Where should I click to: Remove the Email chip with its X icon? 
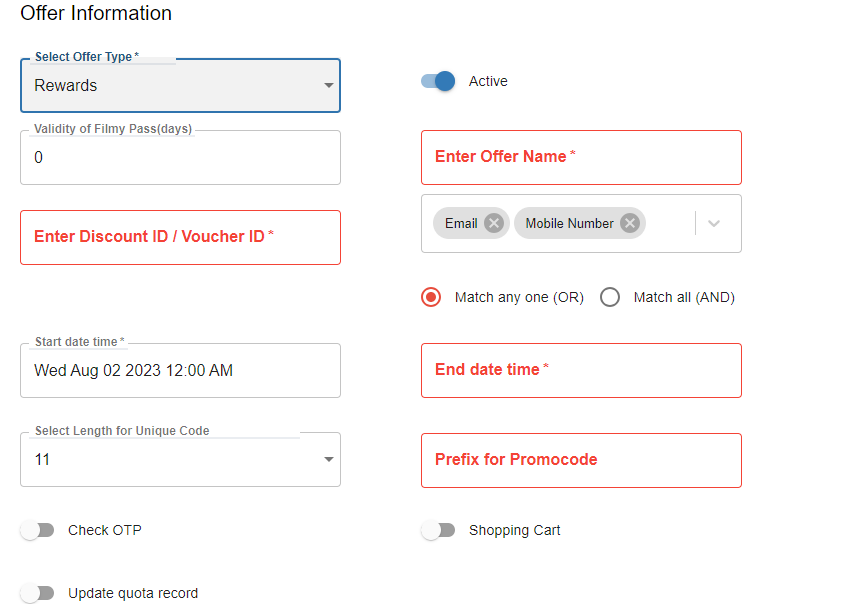point(493,223)
